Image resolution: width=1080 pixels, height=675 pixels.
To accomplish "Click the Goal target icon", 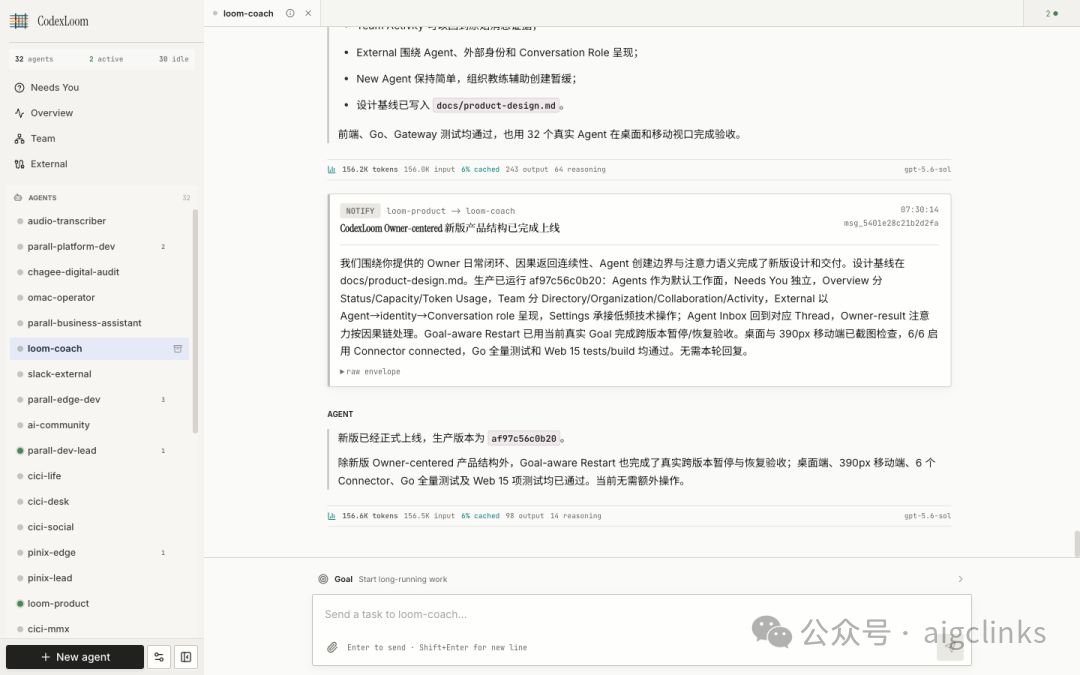I will [323, 579].
